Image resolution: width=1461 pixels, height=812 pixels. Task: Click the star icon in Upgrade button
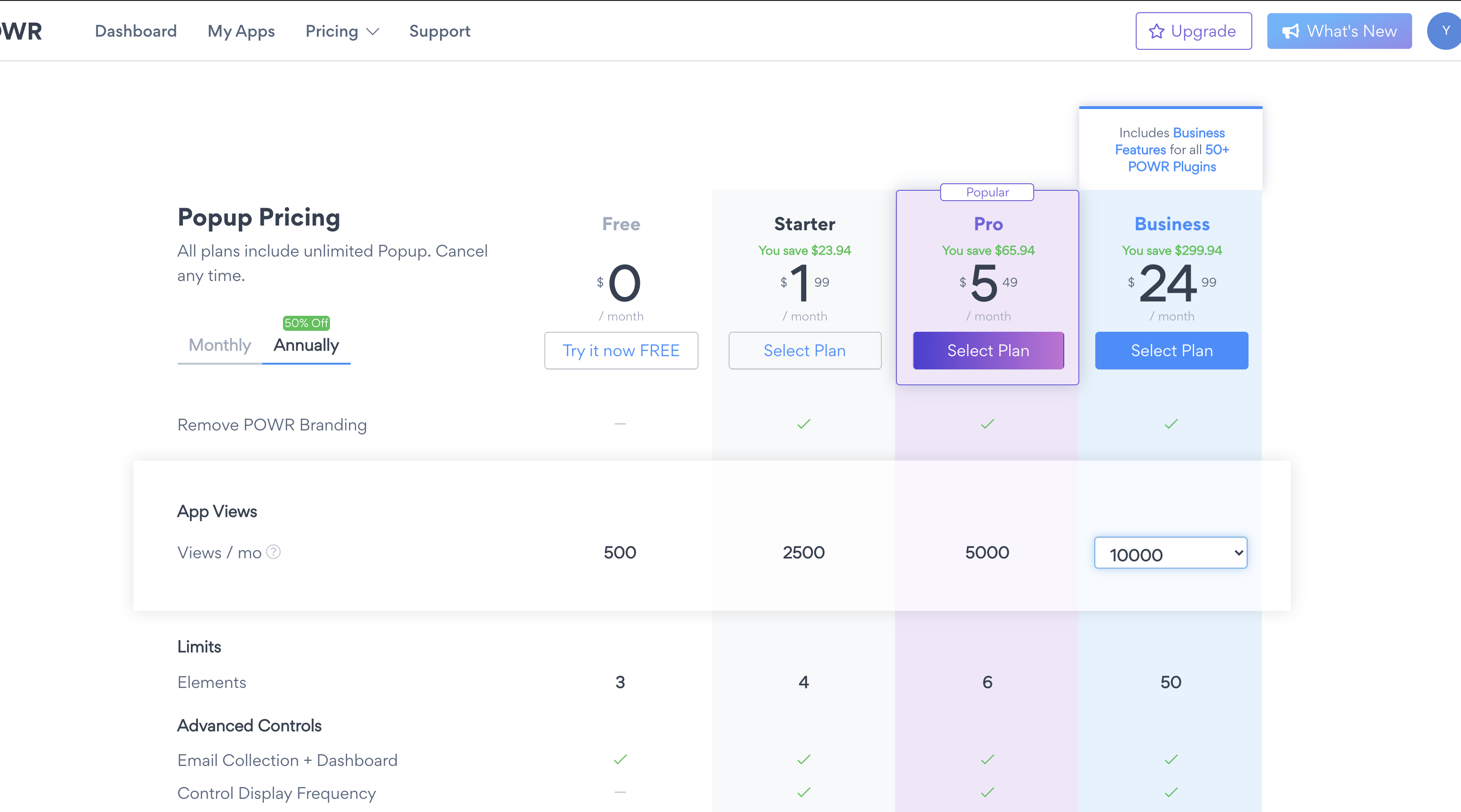[x=1156, y=31]
